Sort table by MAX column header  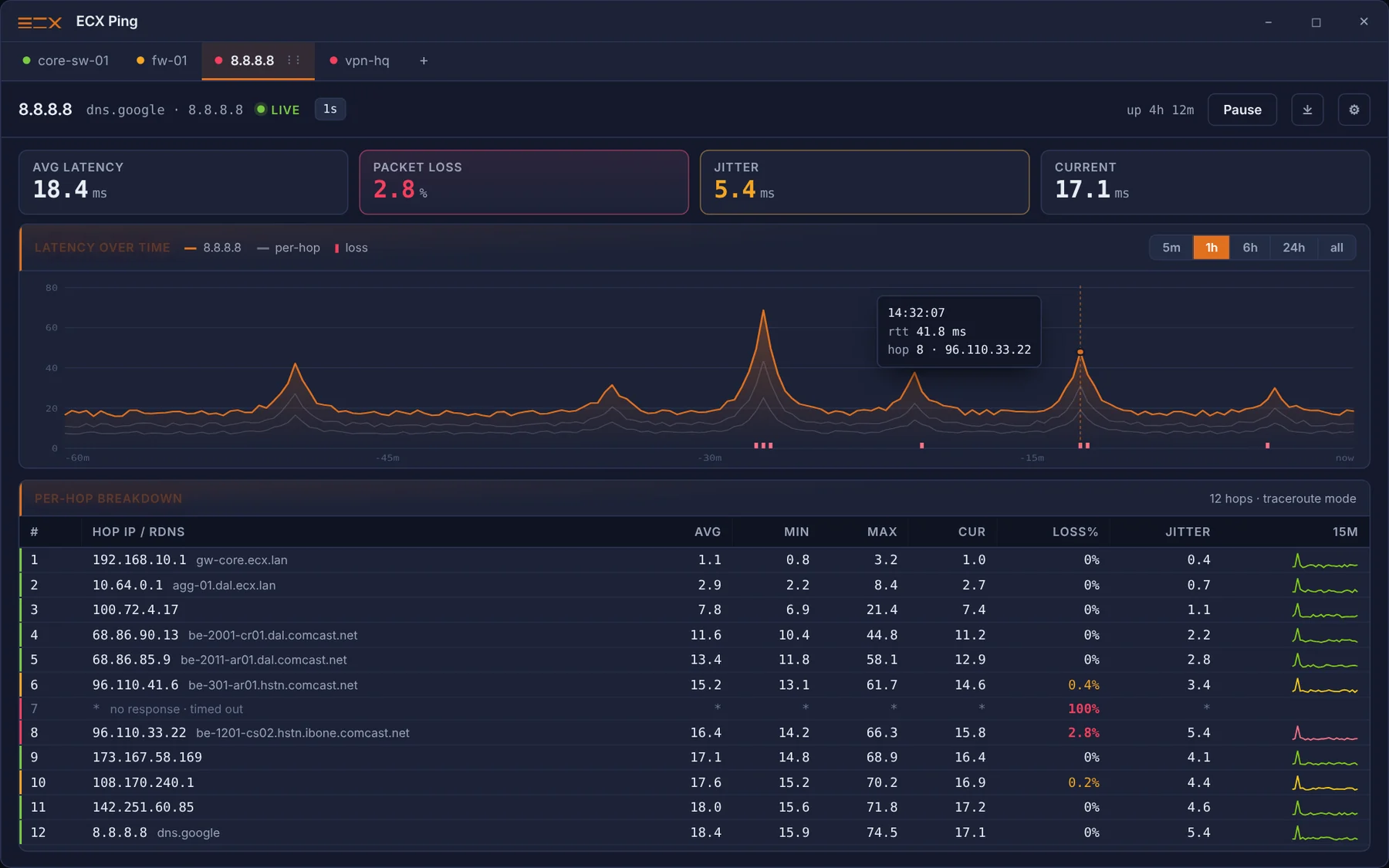(x=882, y=532)
